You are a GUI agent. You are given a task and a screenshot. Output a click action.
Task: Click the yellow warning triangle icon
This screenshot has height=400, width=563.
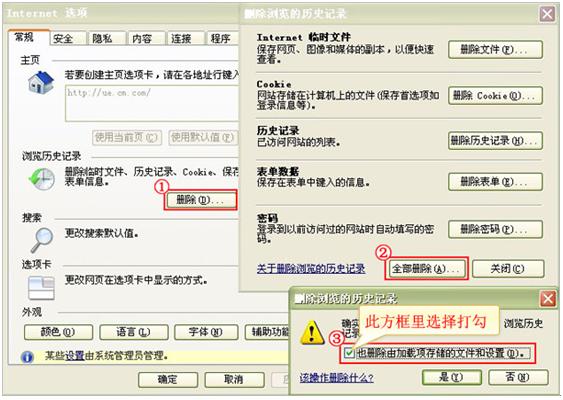coord(312,331)
